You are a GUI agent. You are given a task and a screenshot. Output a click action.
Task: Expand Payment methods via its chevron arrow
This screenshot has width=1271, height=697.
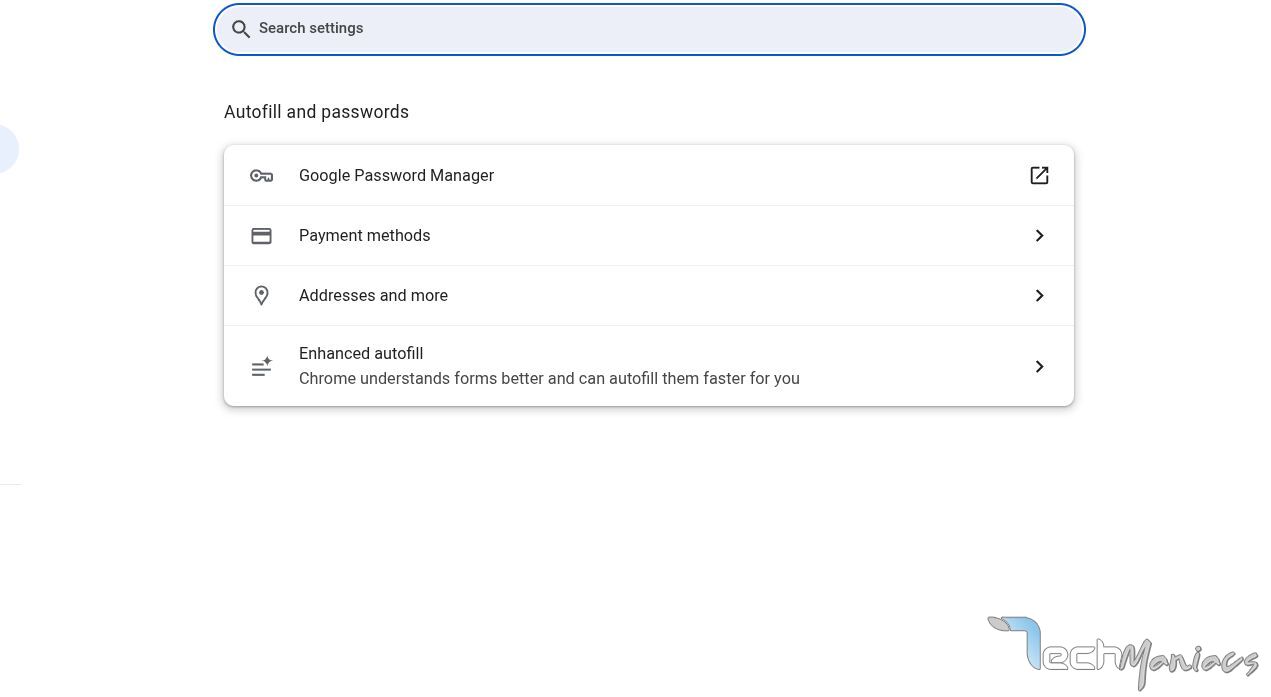click(1039, 236)
